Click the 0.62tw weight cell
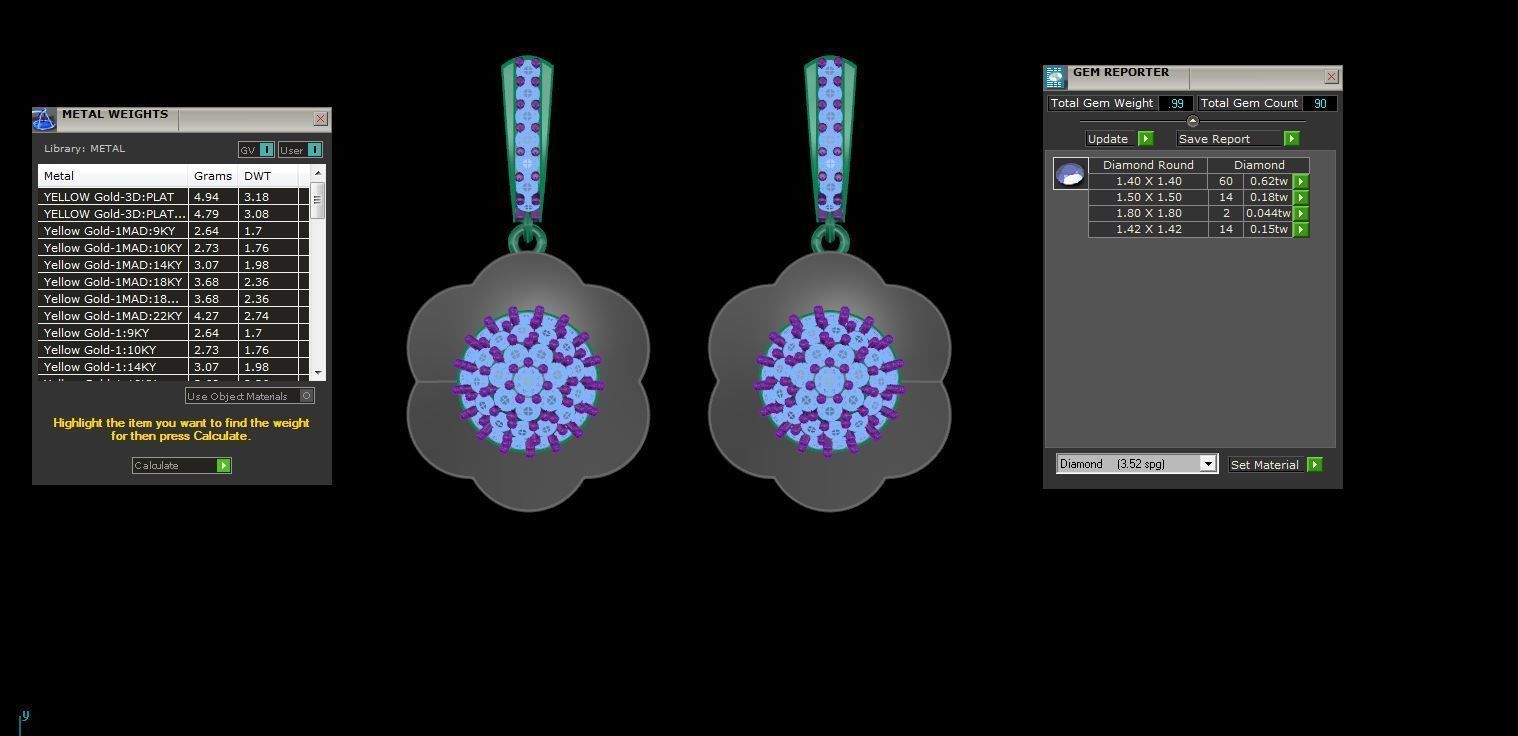Viewport: 1518px width, 736px height. coord(1268,182)
